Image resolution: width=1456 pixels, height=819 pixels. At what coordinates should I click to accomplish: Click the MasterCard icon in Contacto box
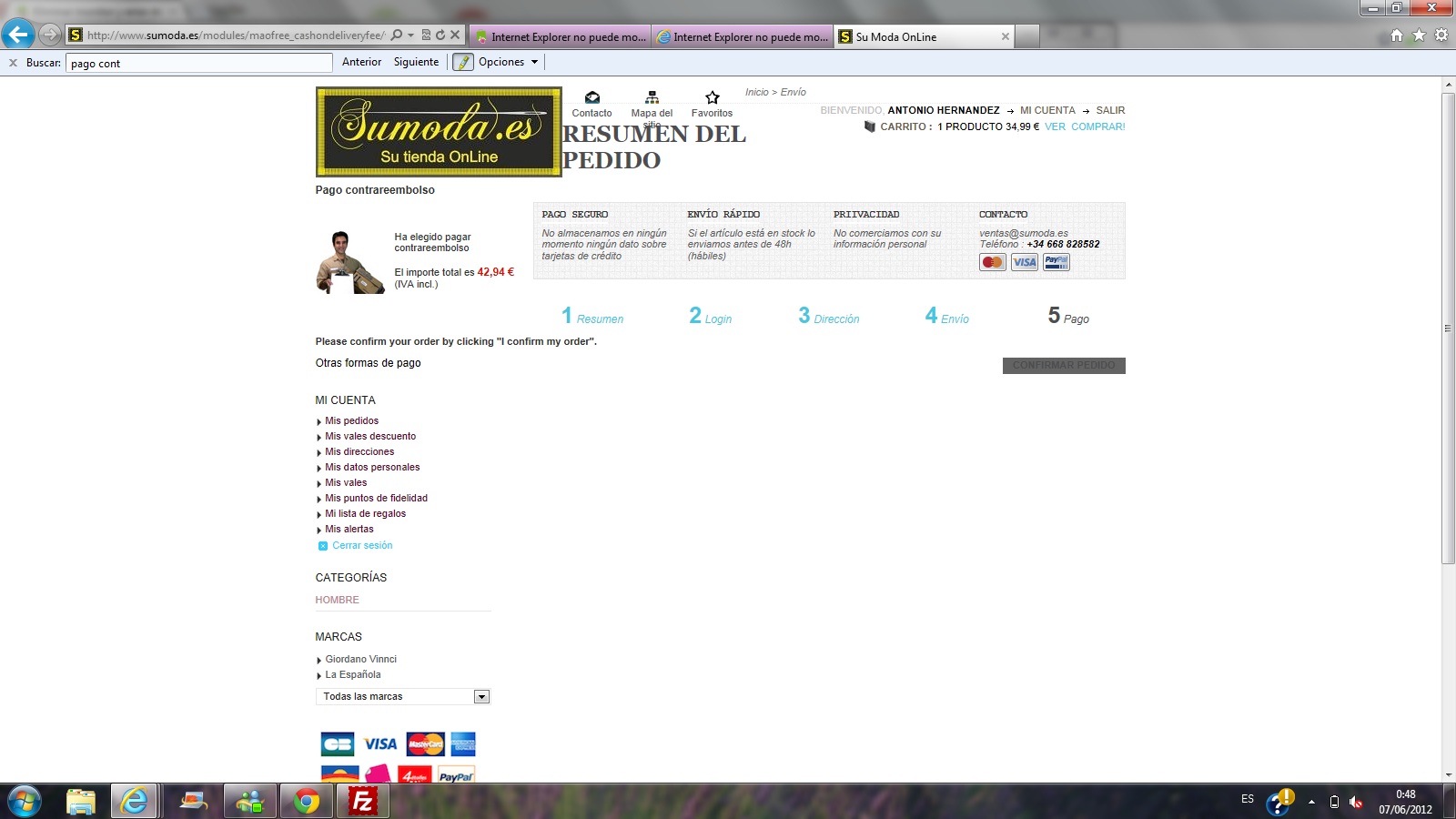click(x=993, y=262)
